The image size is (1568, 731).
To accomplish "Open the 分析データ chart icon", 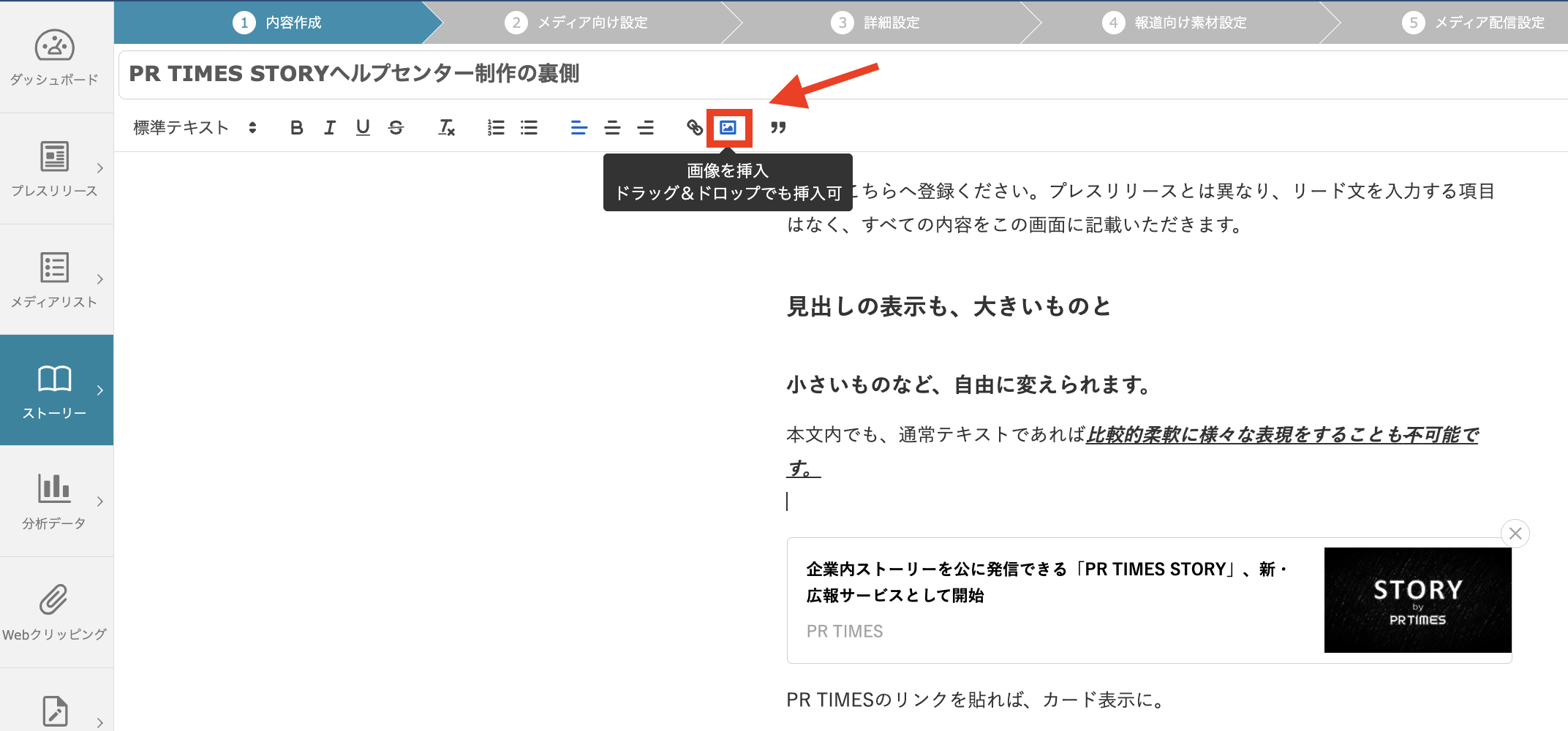I will (x=54, y=488).
